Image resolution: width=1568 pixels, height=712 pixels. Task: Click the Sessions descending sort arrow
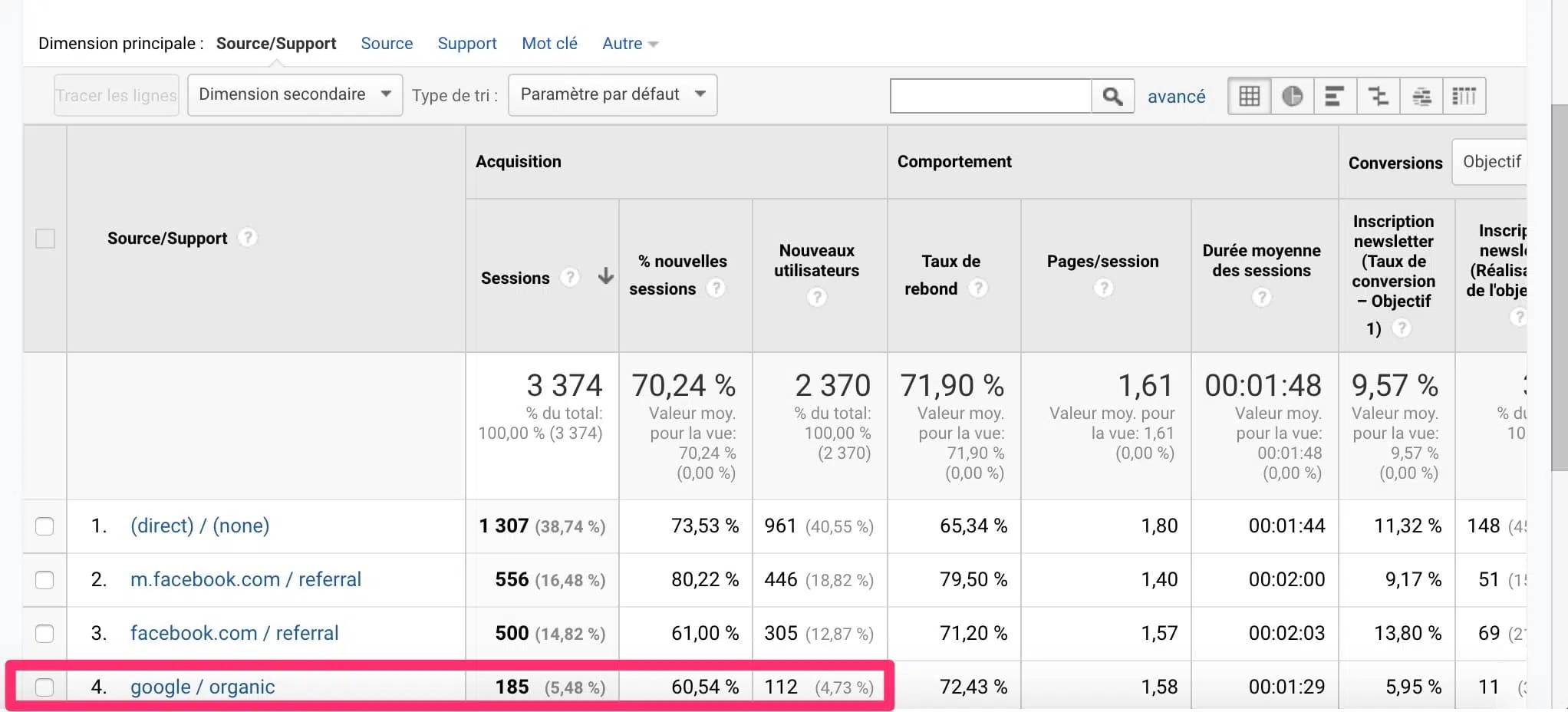click(x=606, y=276)
